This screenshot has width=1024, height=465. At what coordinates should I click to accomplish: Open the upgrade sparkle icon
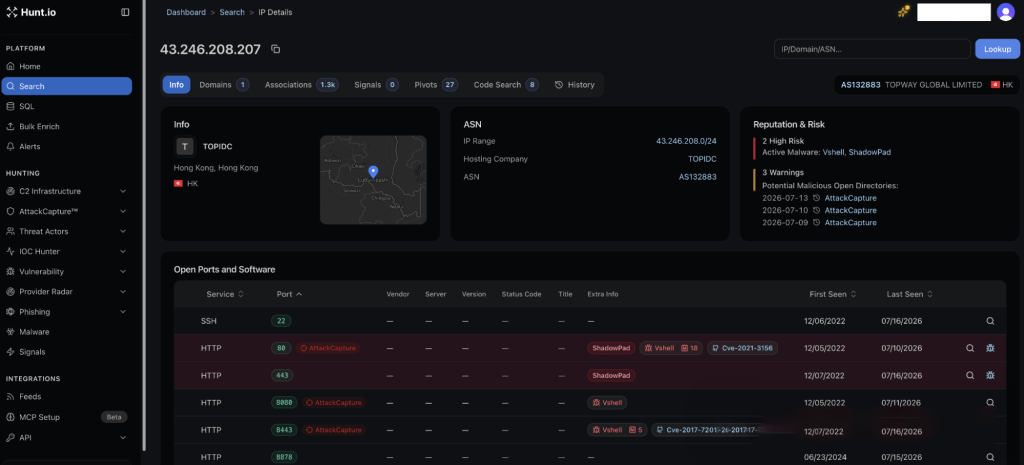[x=904, y=11]
